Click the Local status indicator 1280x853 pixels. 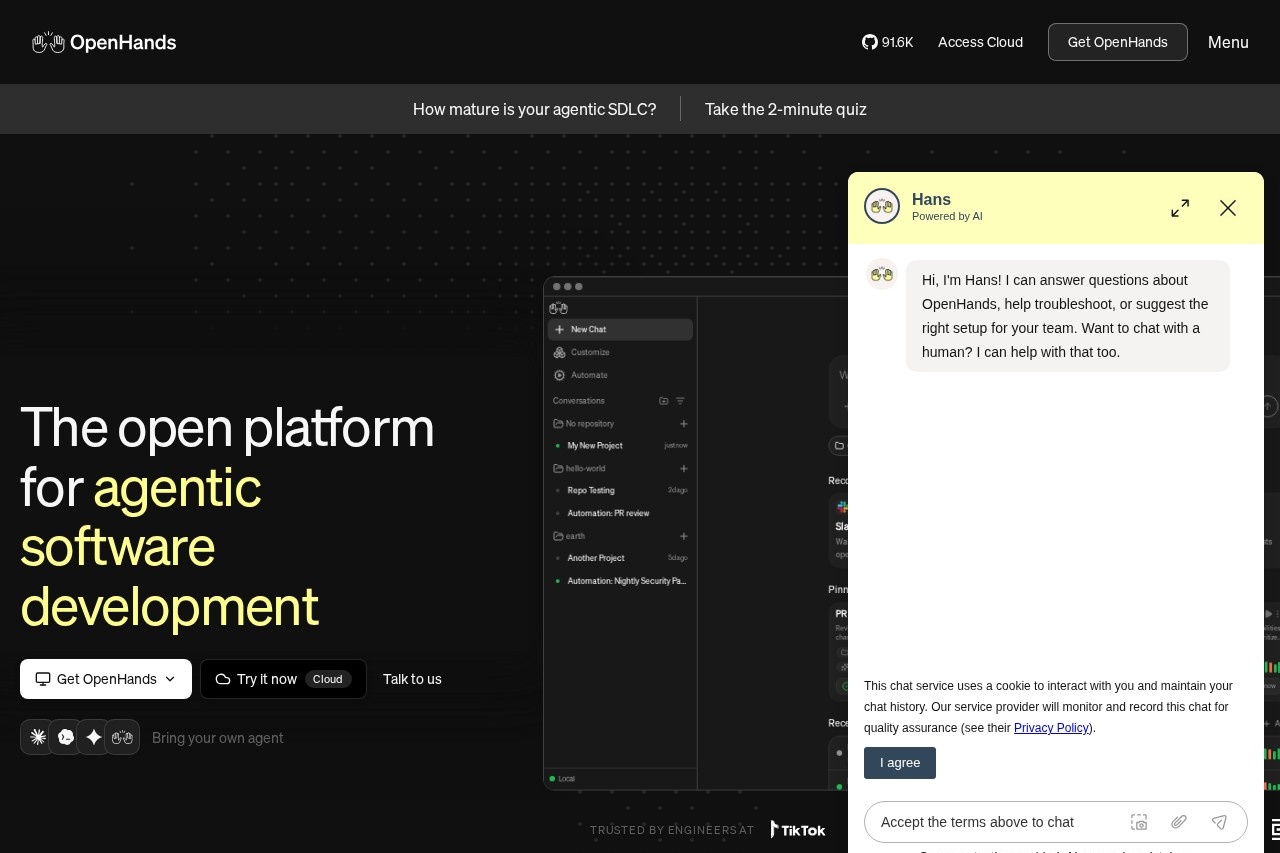pyautogui.click(x=562, y=778)
